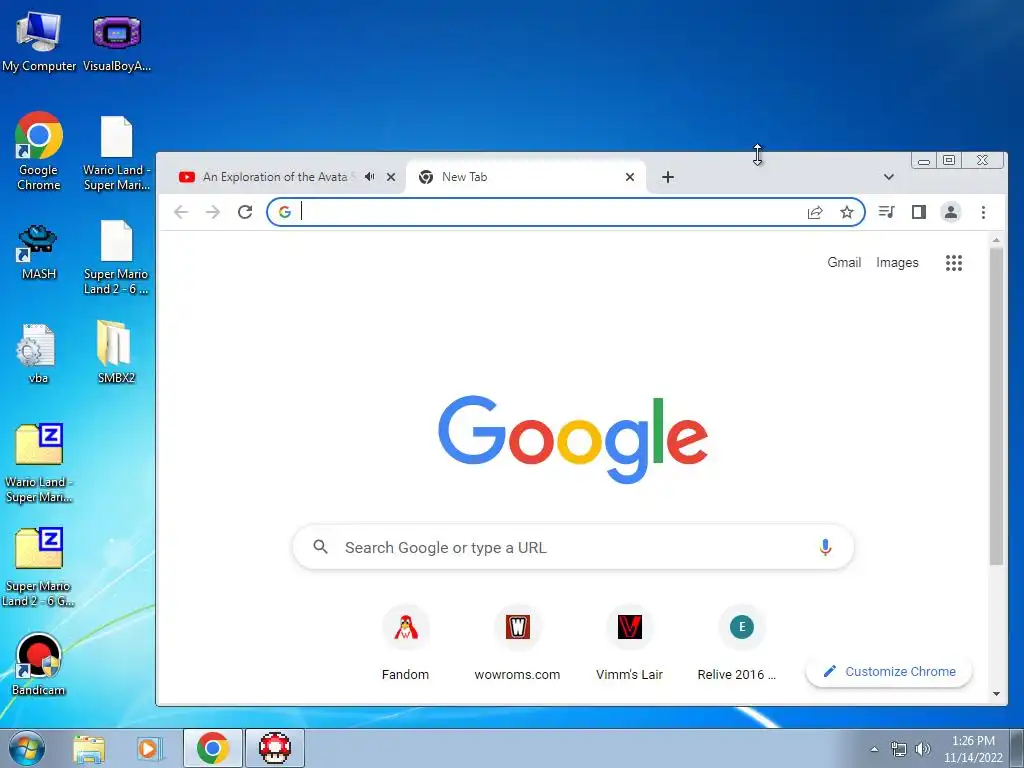Open the wowroms.com shortcut

[517, 643]
